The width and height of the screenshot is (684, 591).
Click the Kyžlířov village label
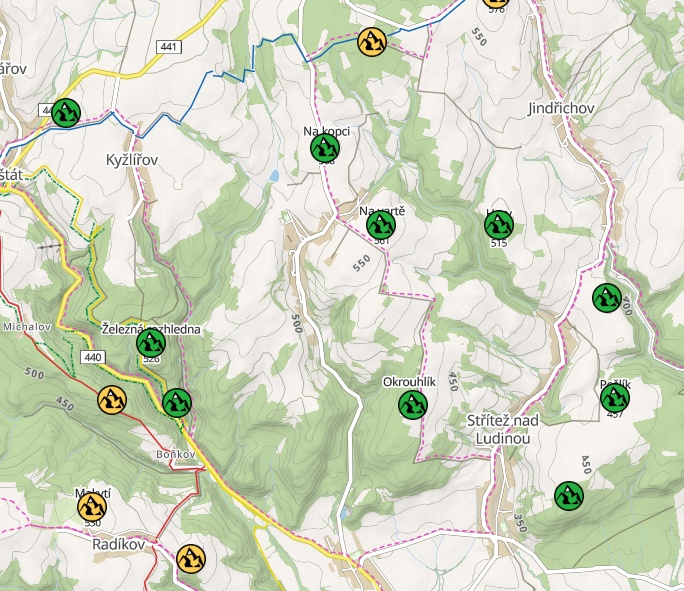pos(132,159)
